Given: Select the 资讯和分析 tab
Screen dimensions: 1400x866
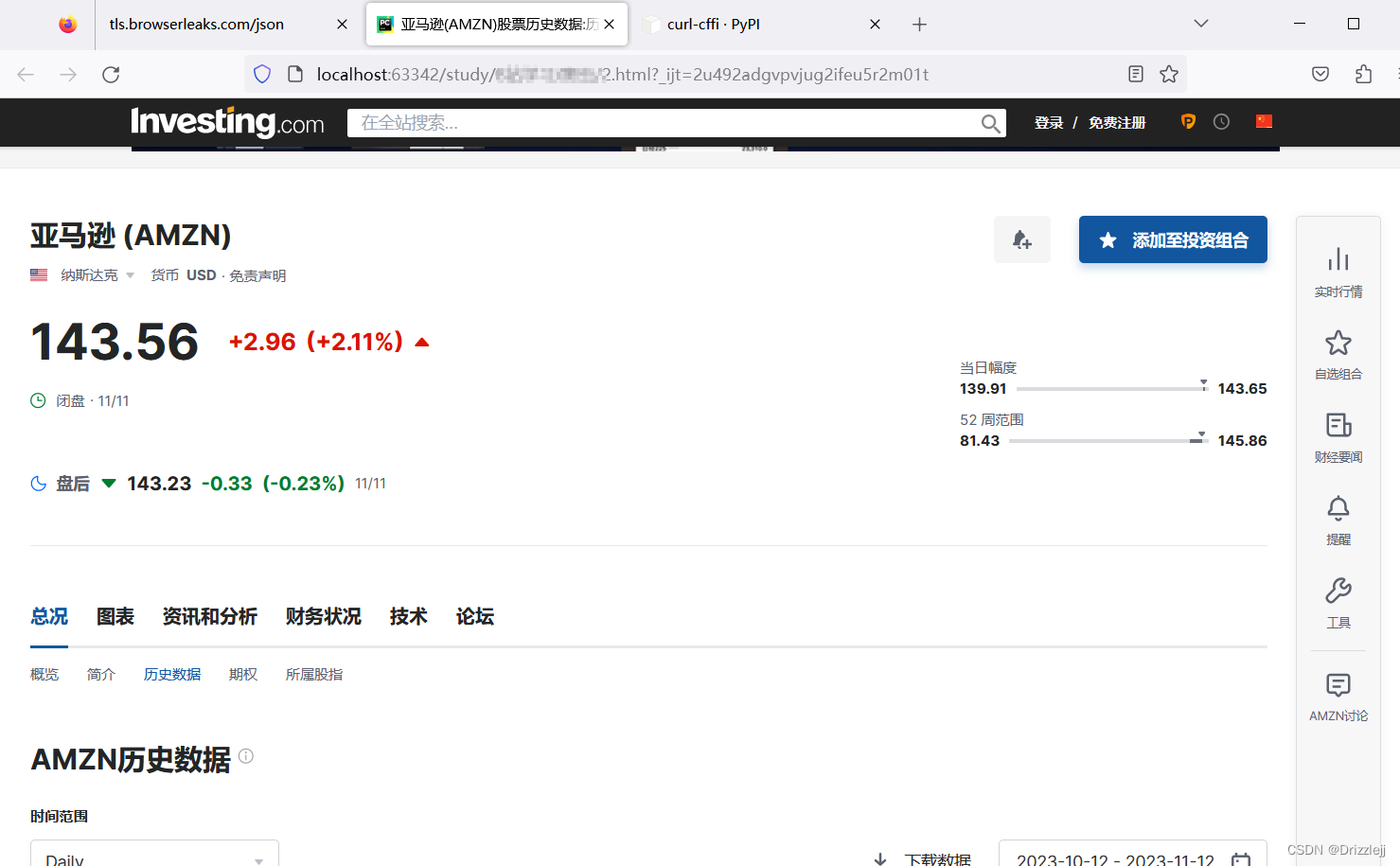Looking at the screenshot, I should coord(210,616).
